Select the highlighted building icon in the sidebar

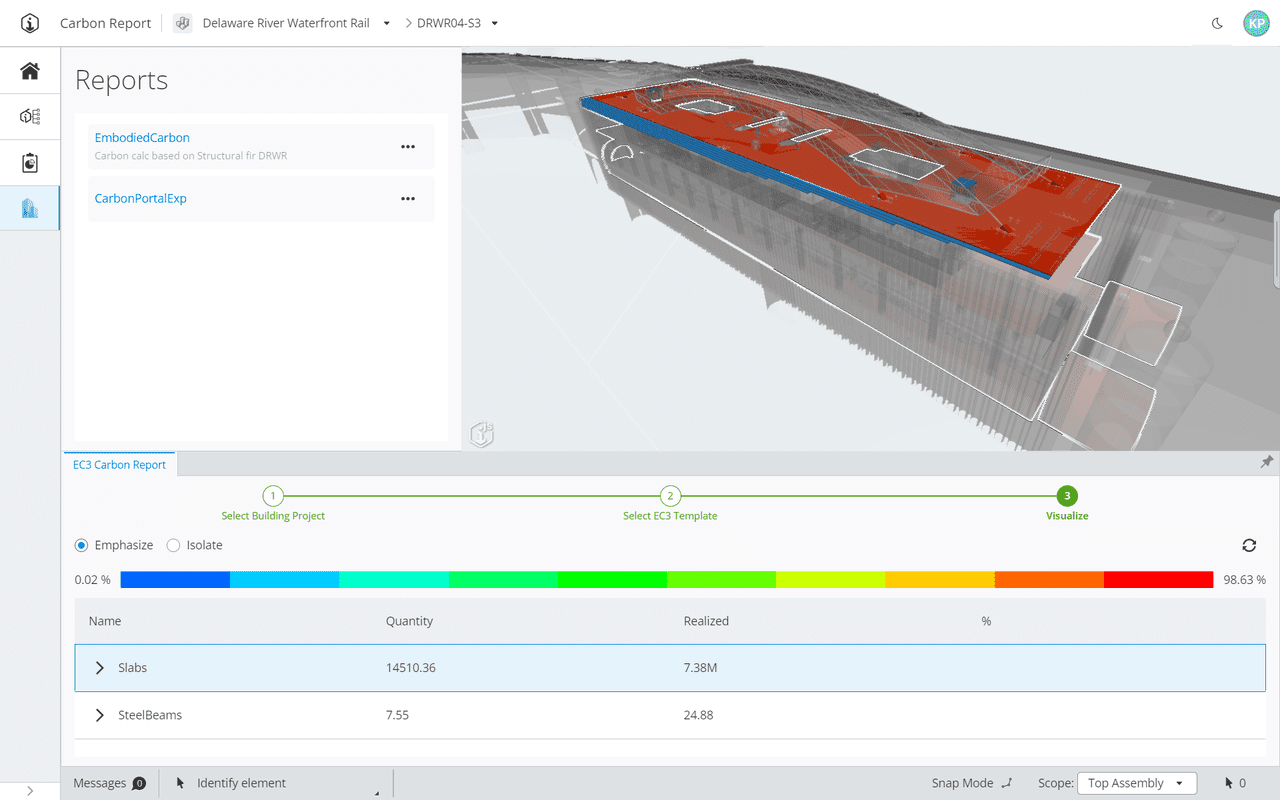coord(29,208)
